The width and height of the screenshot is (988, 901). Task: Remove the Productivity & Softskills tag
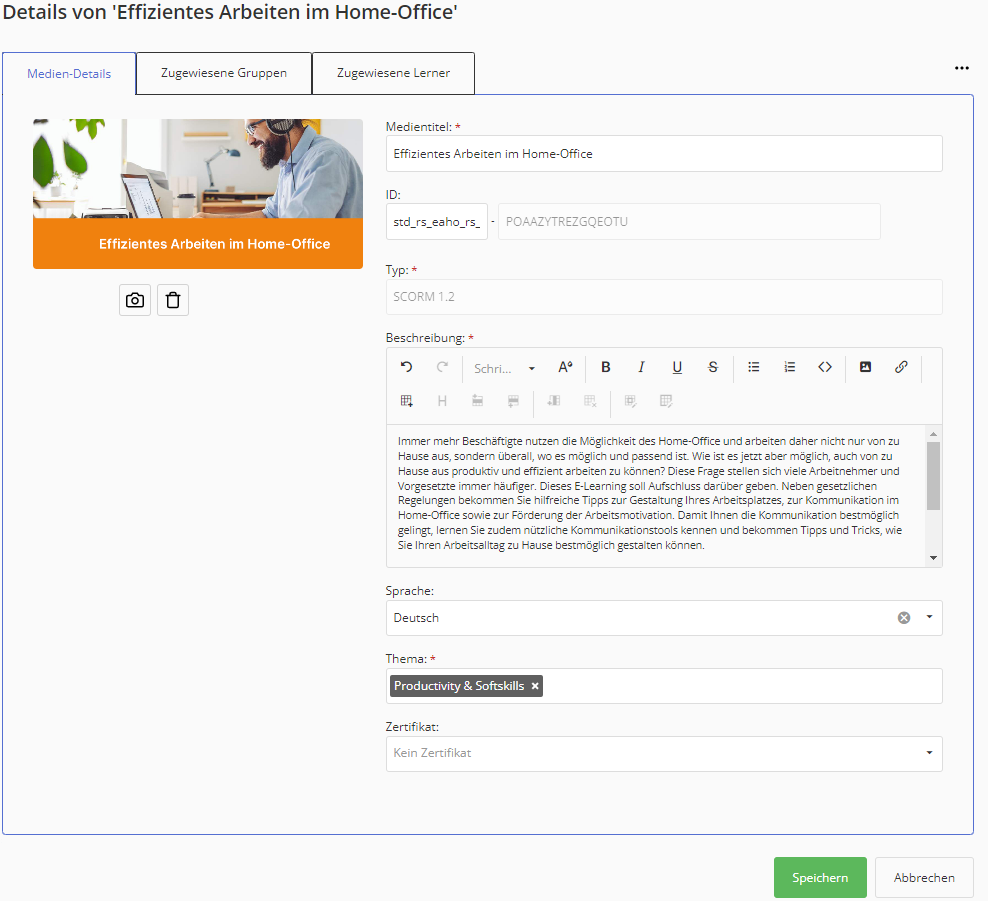click(535, 686)
